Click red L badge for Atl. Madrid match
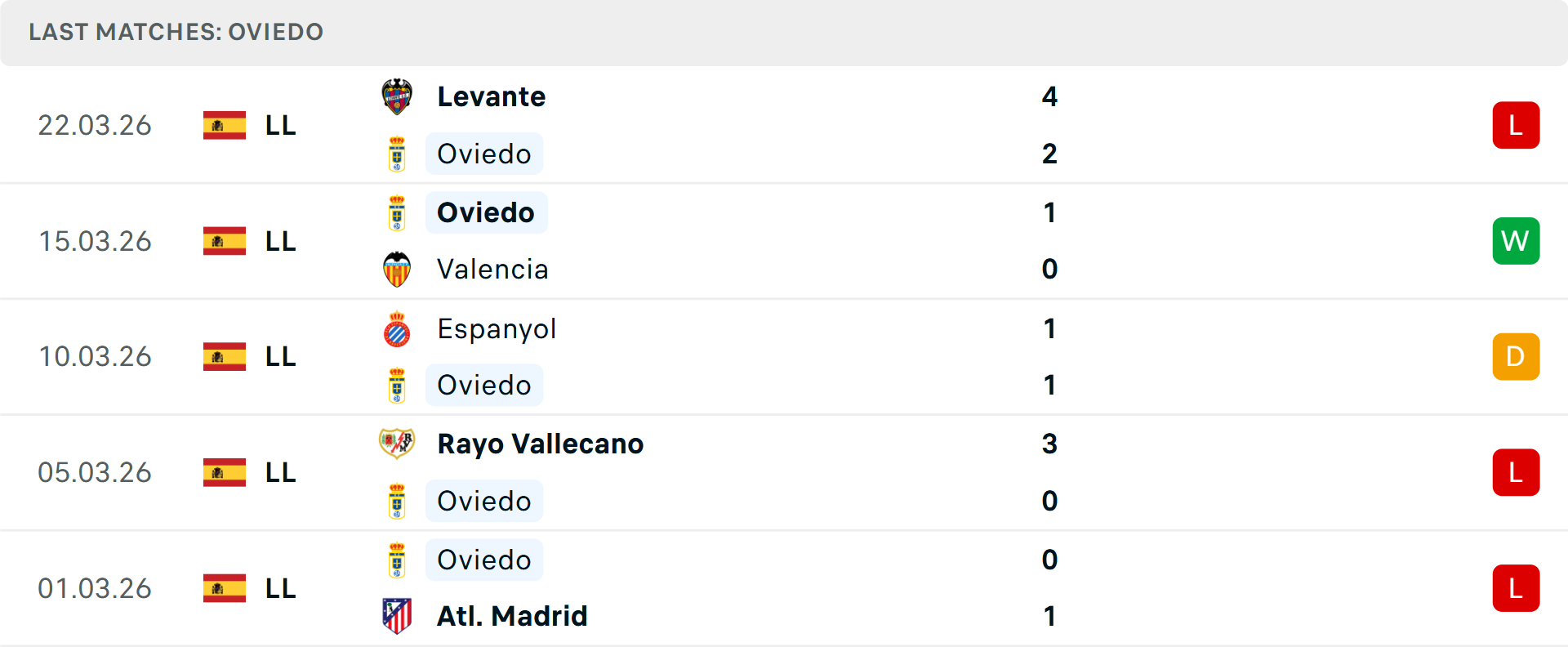 1516,588
